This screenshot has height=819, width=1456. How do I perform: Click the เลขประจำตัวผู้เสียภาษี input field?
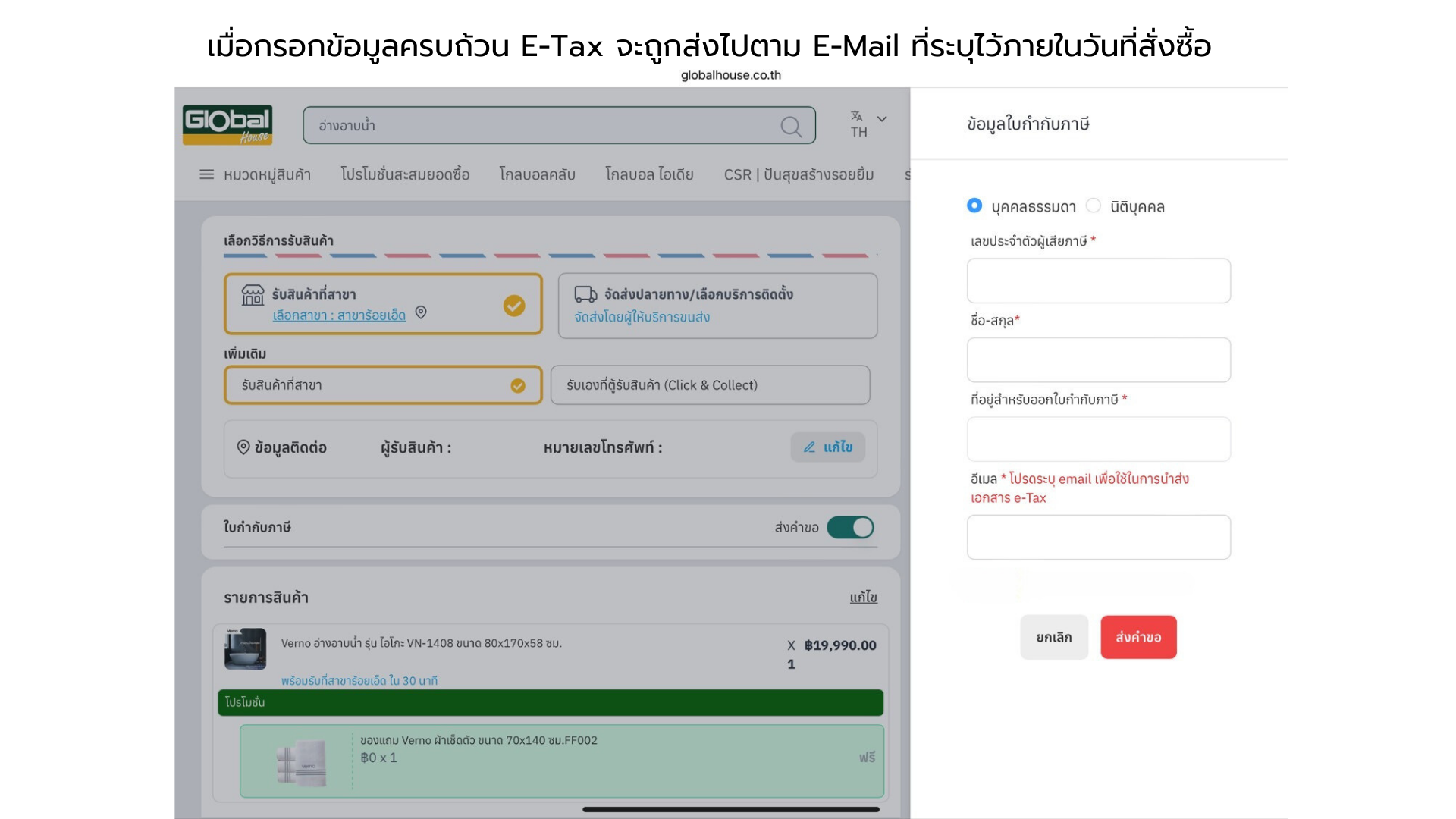(1098, 281)
